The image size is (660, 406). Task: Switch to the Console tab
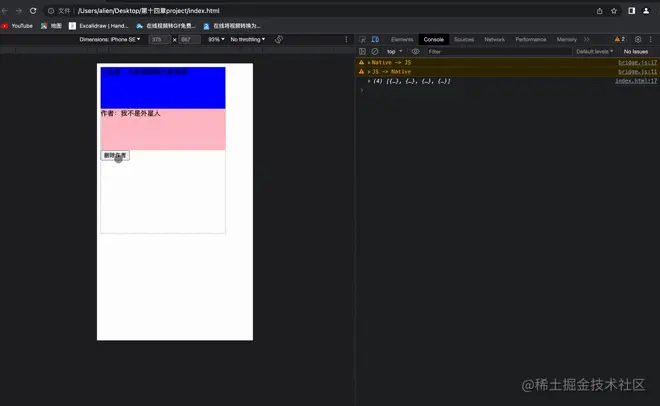tap(434, 40)
